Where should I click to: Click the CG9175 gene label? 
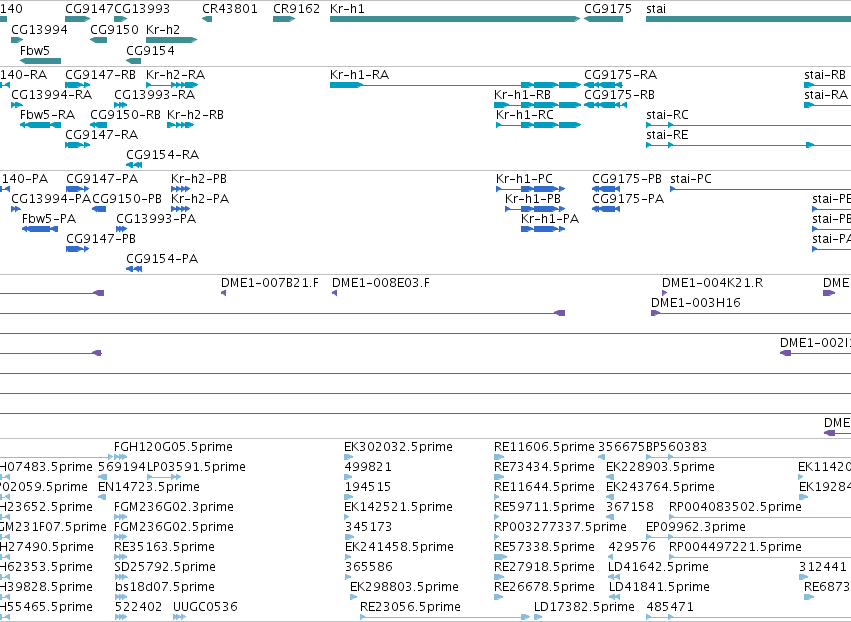[608, 9]
